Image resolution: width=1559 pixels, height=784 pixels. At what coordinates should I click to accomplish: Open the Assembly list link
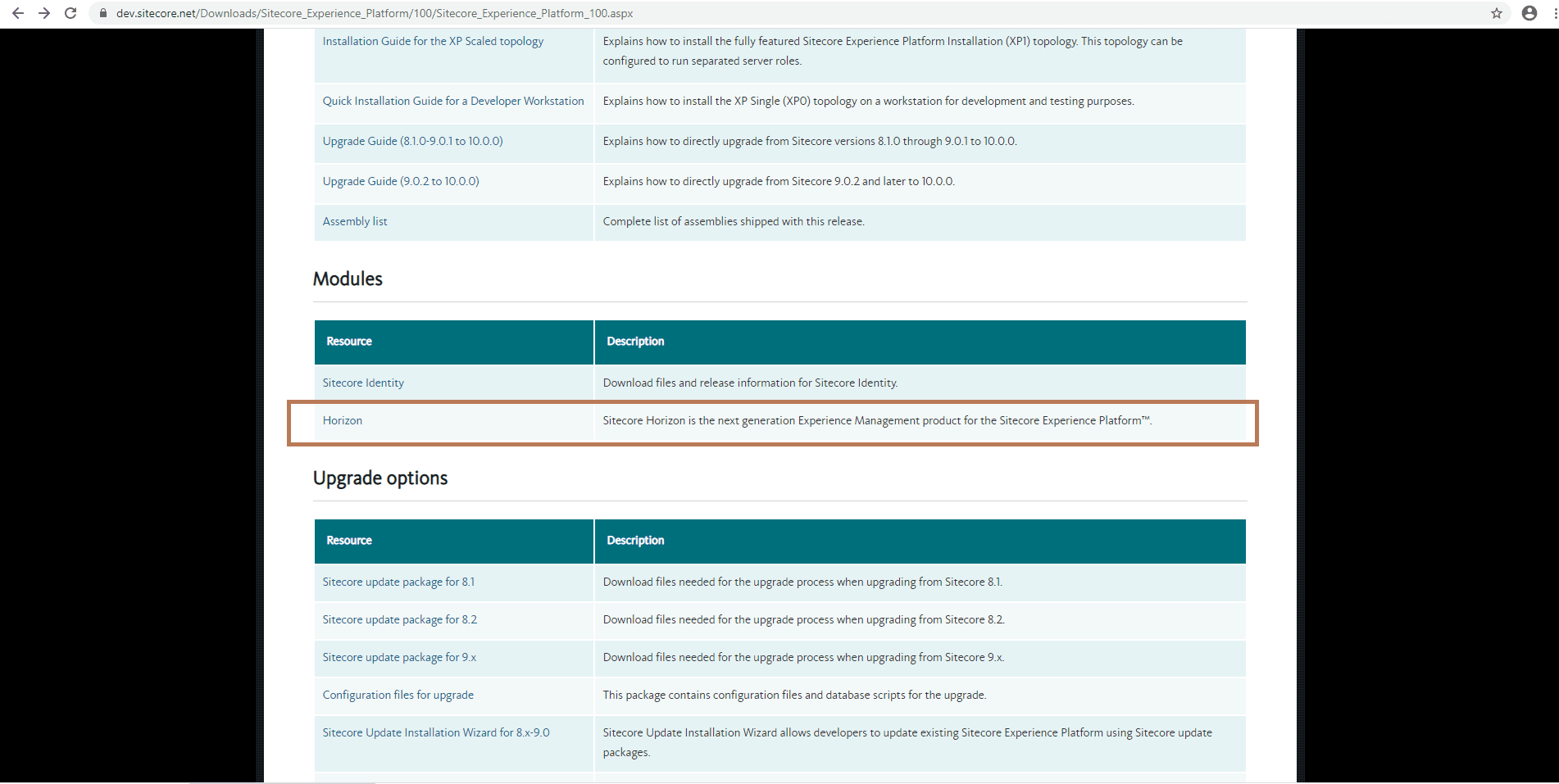355,221
